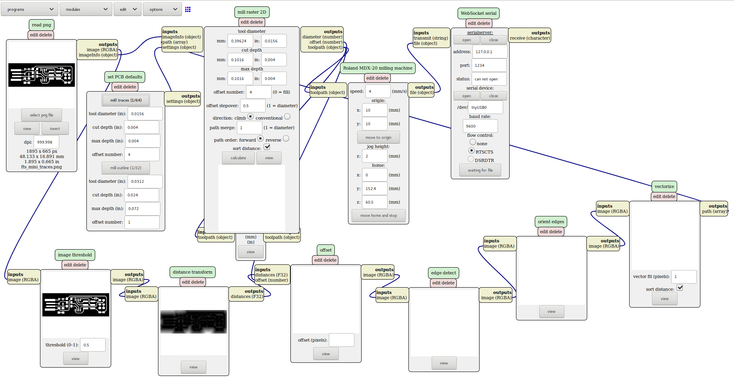This screenshot has height=378, width=734.
Task: Click the vector fit (pixels) field
Action: point(684,276)
